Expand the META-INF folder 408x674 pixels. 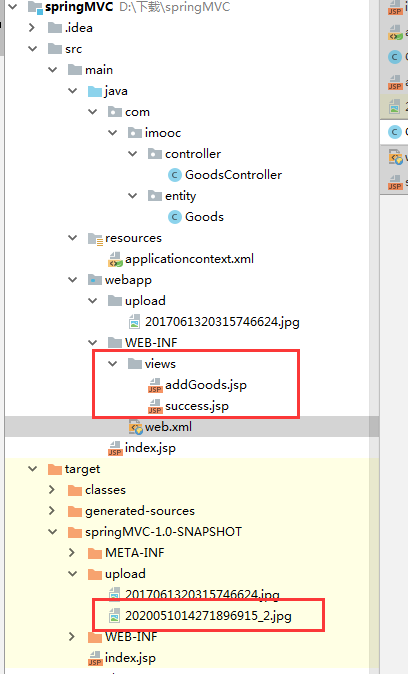point(72,552)
